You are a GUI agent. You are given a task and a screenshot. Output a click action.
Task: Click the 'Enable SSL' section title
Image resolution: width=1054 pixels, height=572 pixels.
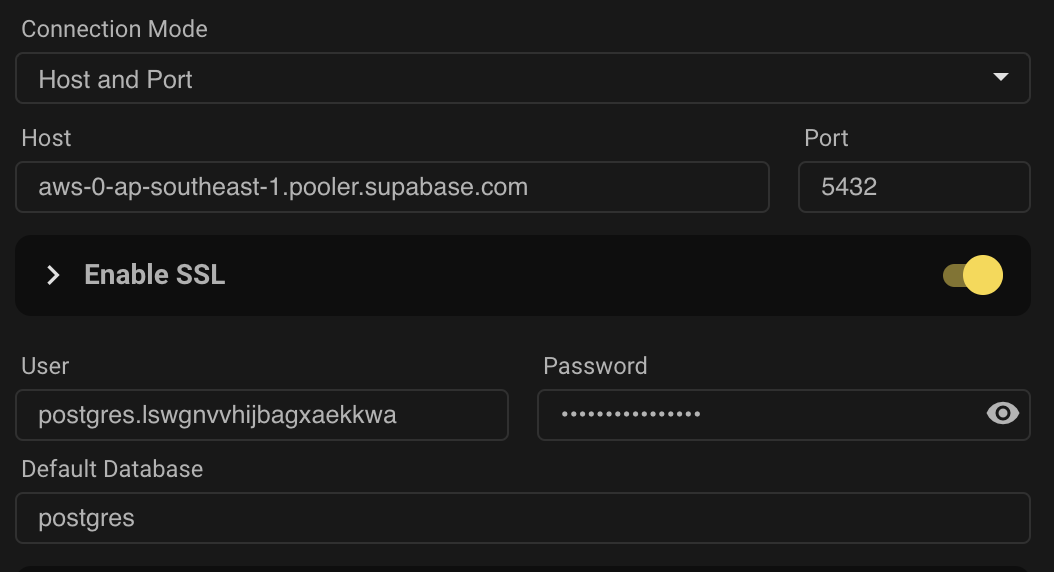155,275
